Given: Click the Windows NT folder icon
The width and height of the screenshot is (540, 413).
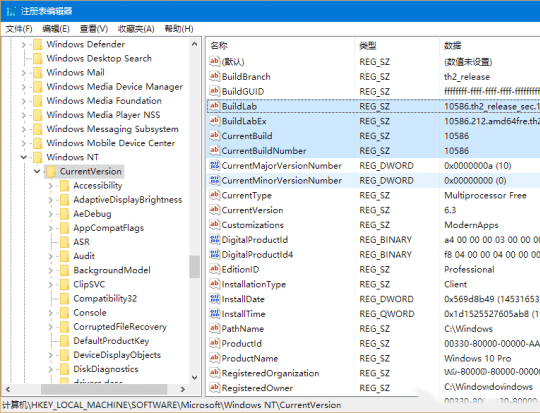Looking at the screenshot, I should (38, 157).
